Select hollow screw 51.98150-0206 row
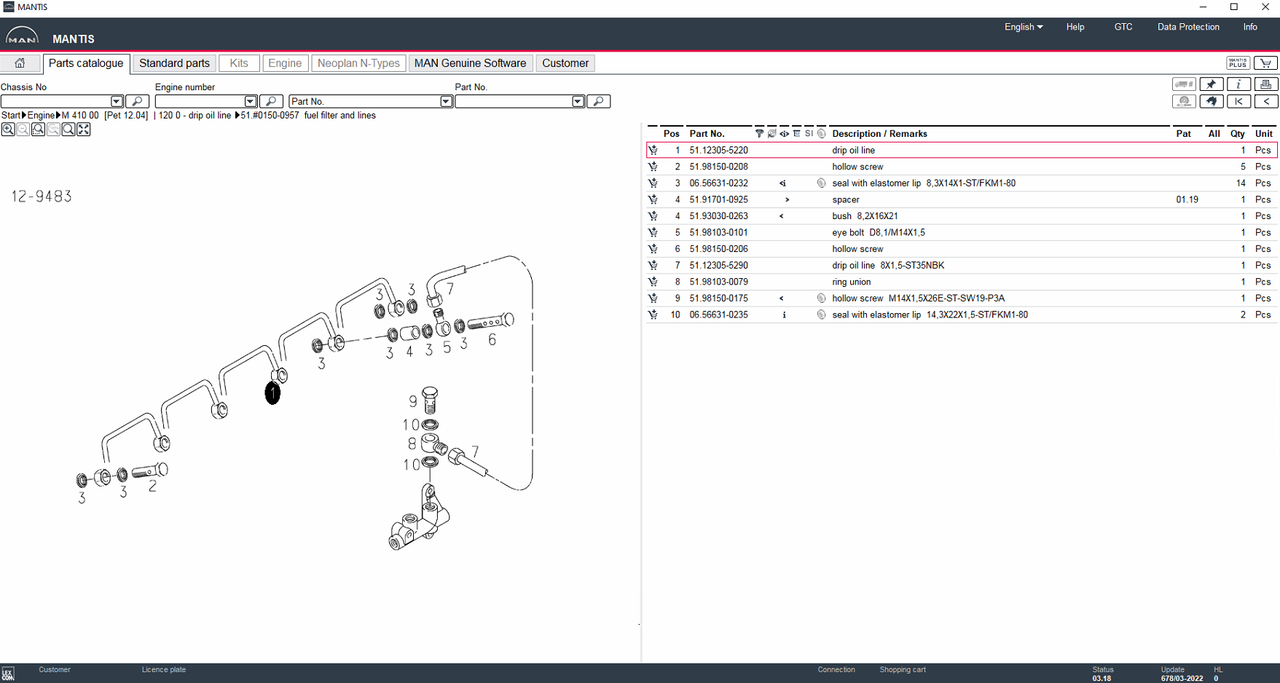 (x=962, y=249)
